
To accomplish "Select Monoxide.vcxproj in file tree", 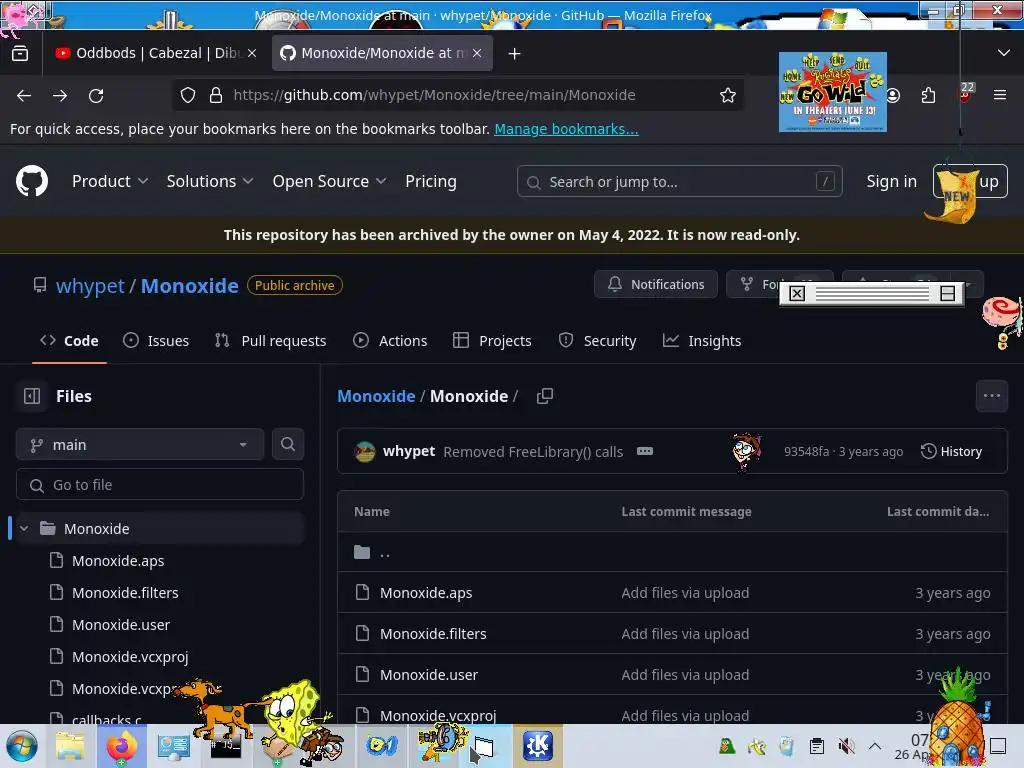I will [130, 656].
